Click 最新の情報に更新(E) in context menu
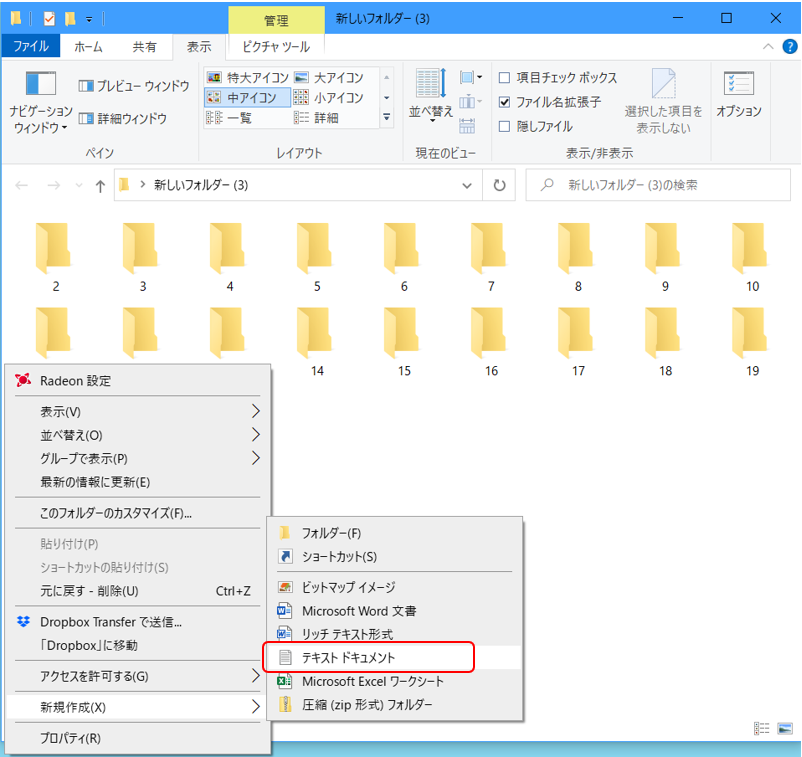The image size is (802, 757). [138, 482]
